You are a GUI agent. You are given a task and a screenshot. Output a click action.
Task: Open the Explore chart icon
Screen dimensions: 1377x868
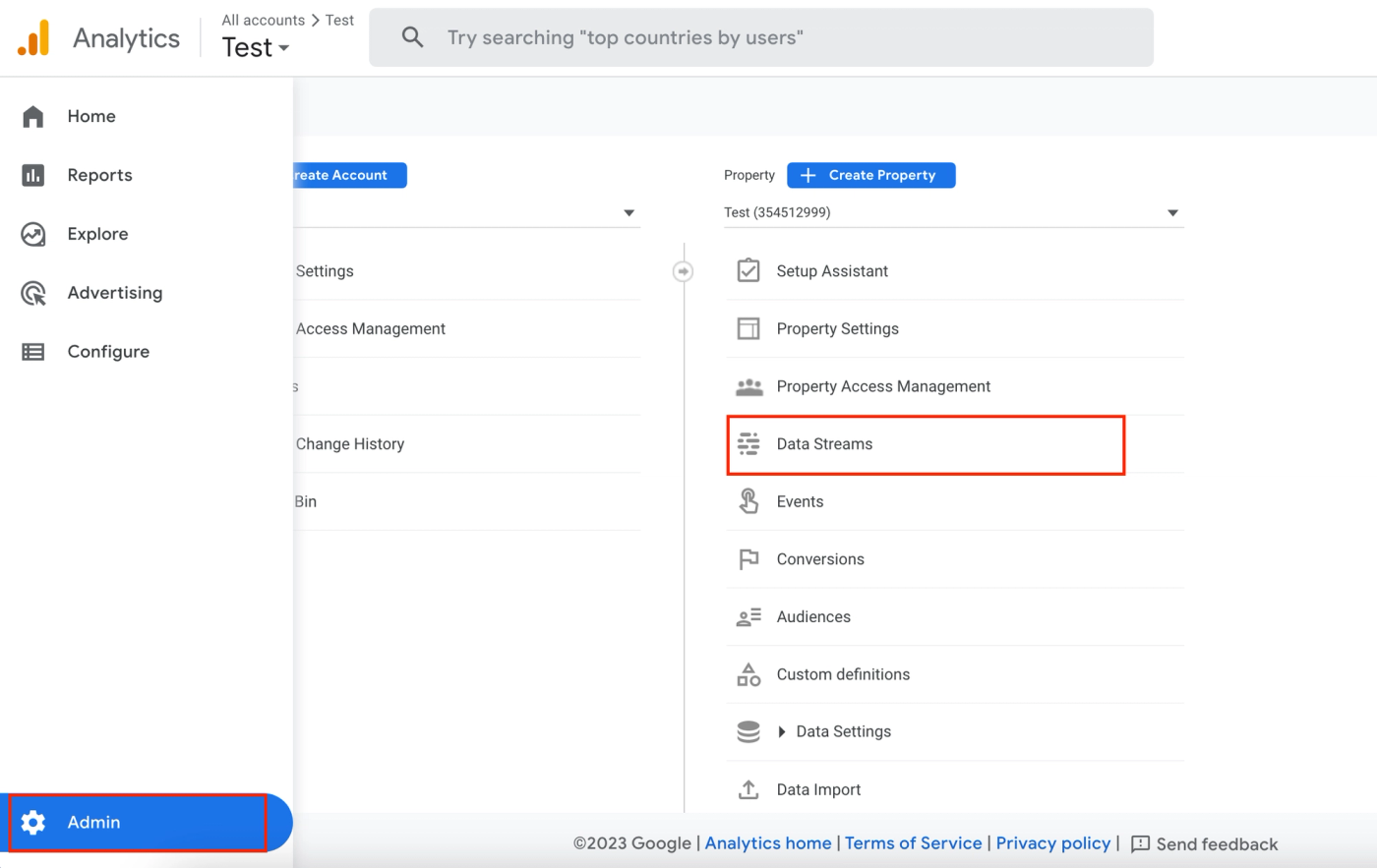tap(33, 234)
